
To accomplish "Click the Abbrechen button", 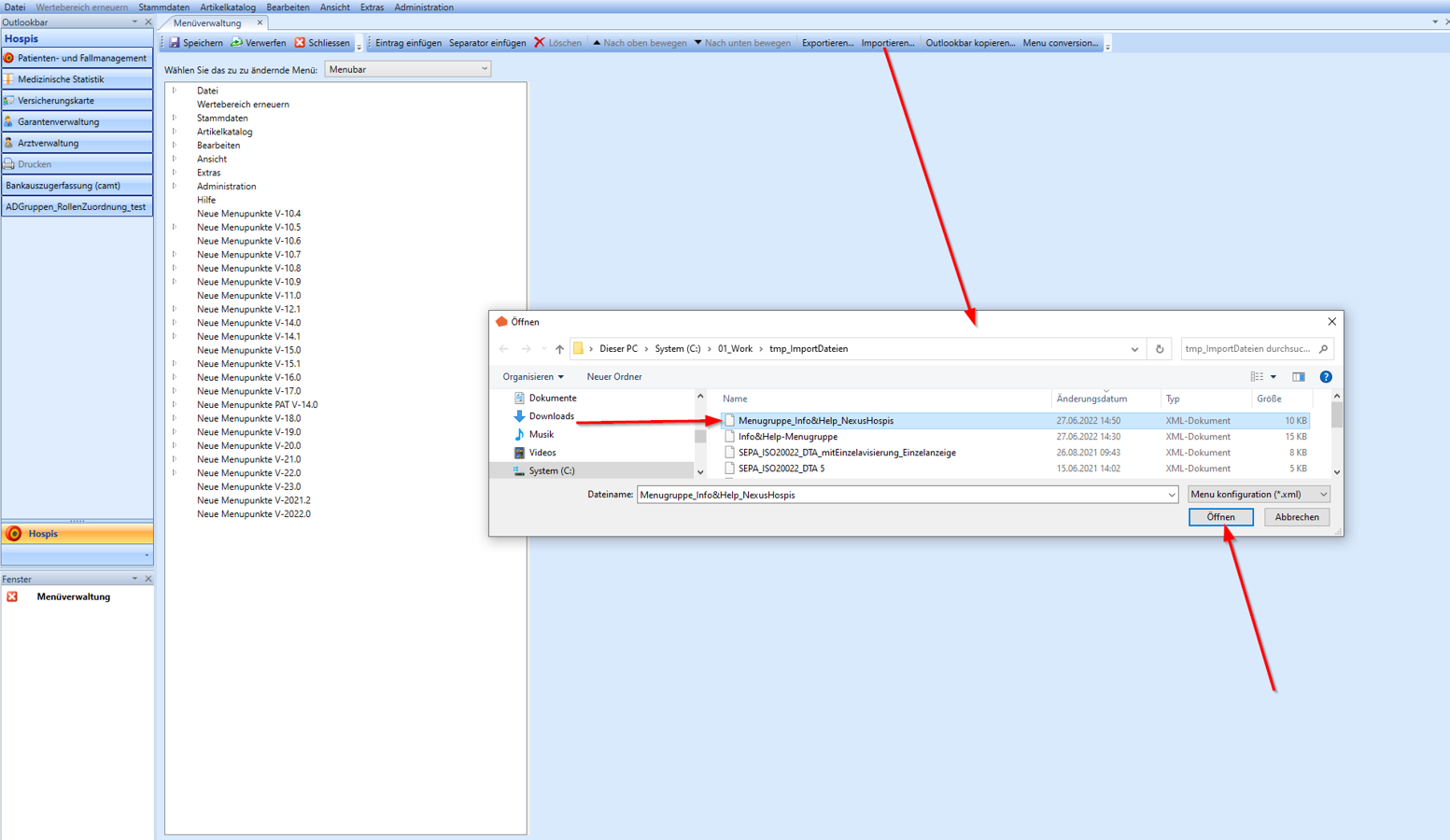I will click(1296, 517).
